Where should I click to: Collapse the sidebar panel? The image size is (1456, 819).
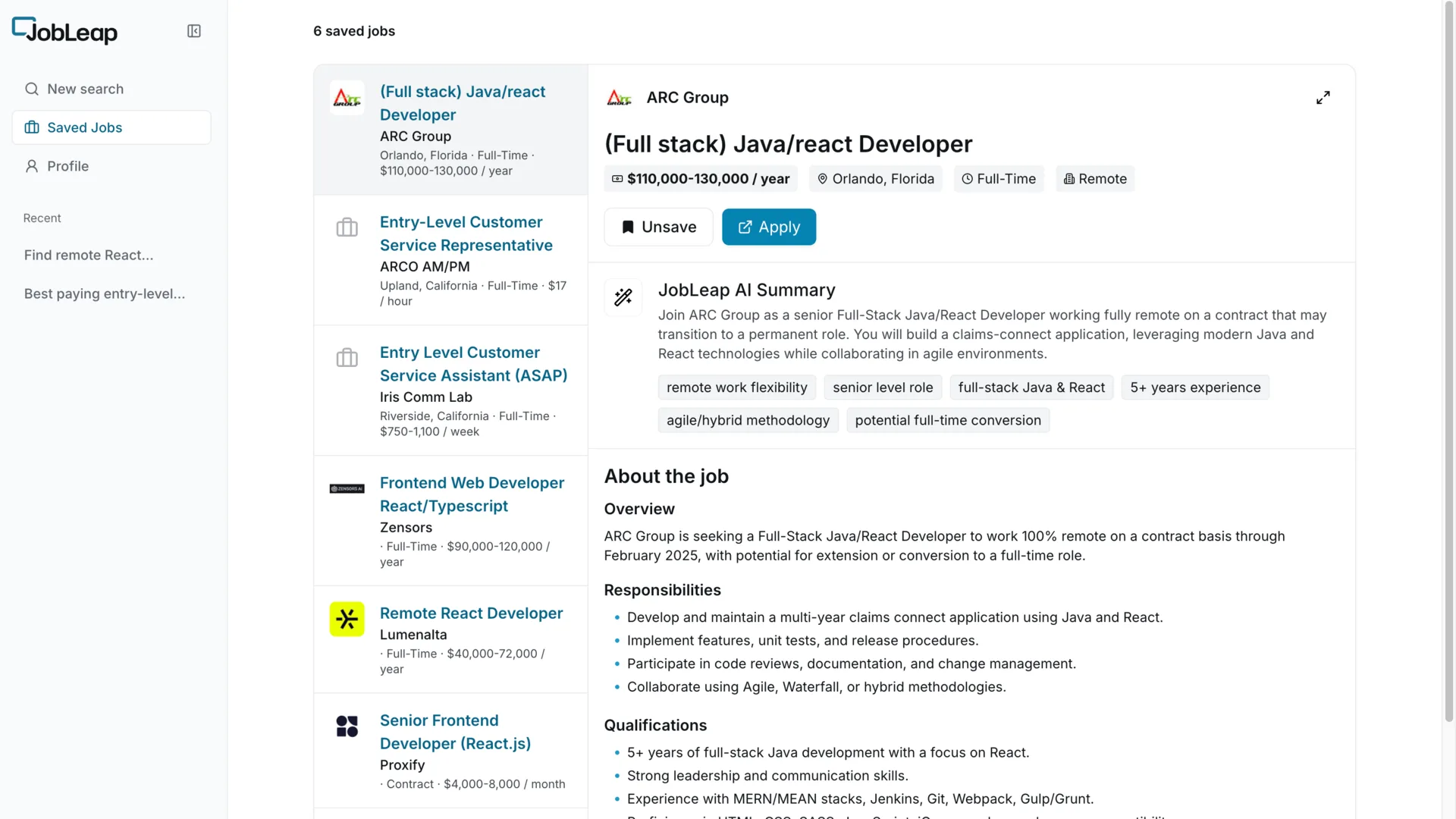pos(194,31)
